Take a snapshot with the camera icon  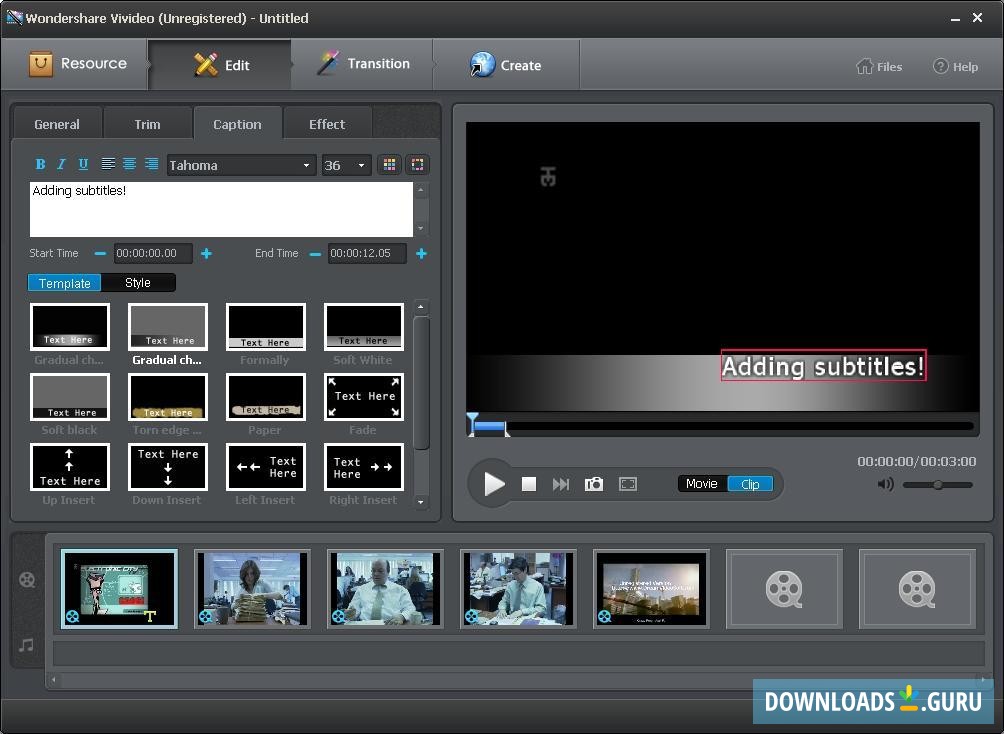594,483
